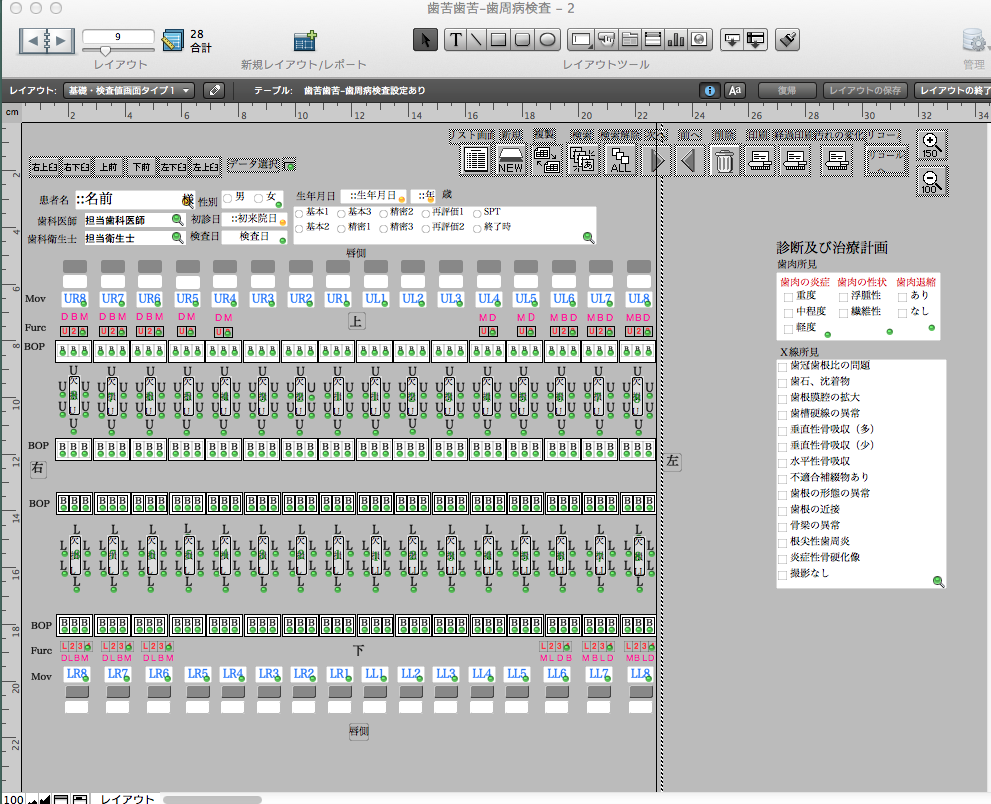
Task: Click the list view layout button icon
Action: coord(475,159)
